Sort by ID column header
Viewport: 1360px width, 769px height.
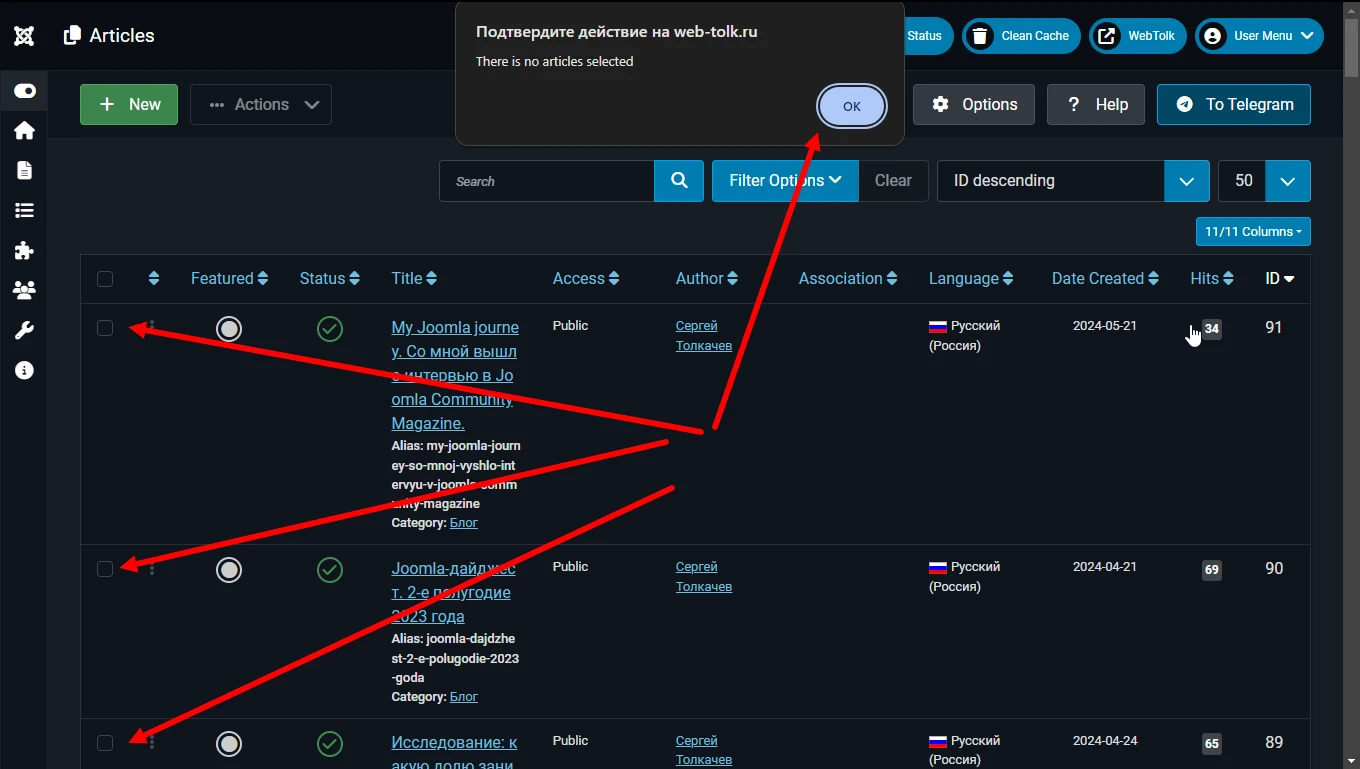tap(1280, 279)
